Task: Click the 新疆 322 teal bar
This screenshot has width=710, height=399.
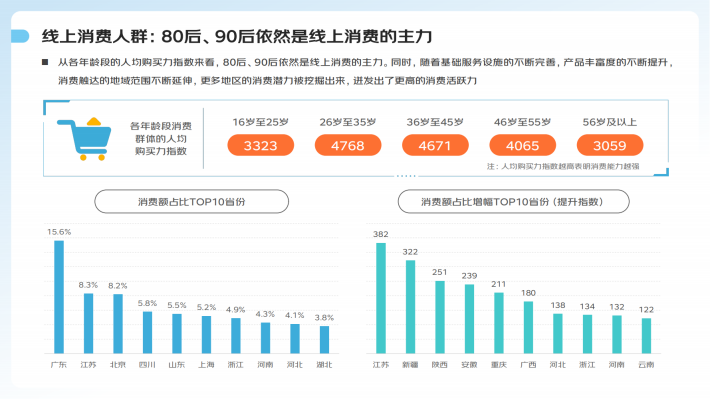Action: click(x=410, y=307)
